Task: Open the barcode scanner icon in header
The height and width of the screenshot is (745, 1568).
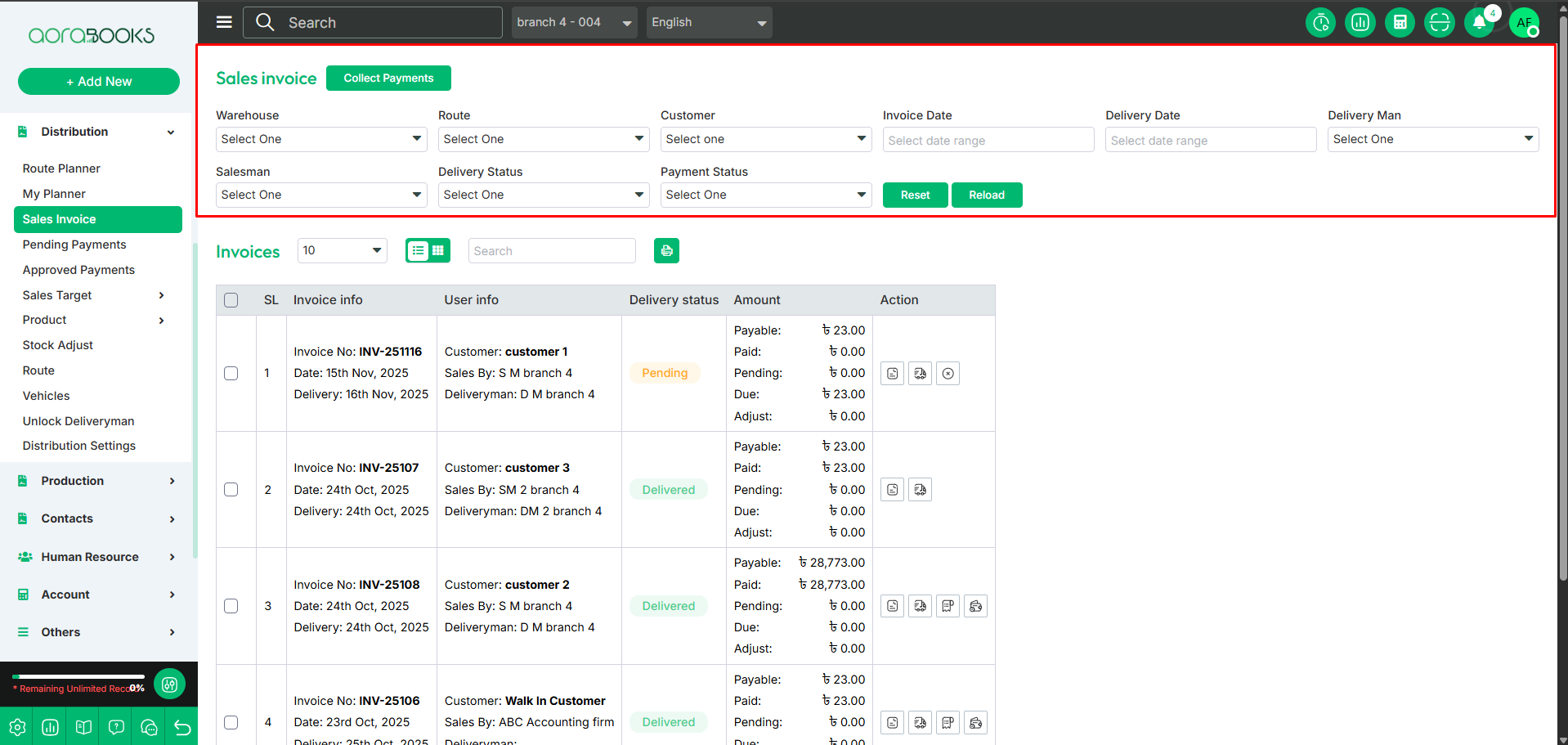Action: 1439,23
